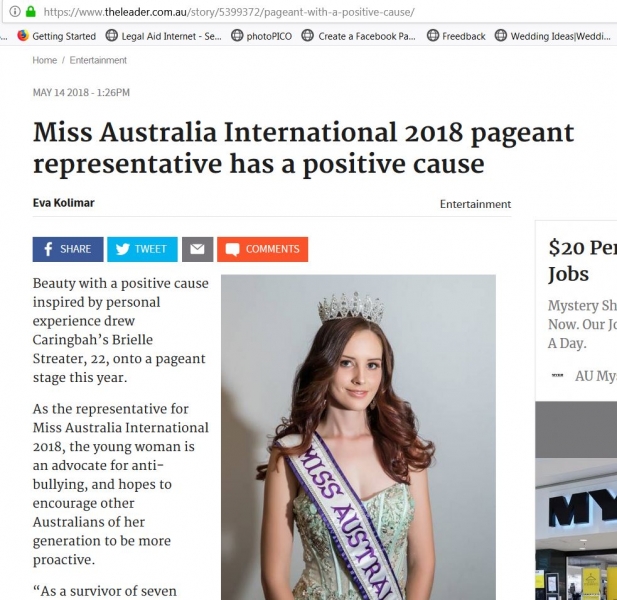Screen dimensions: 617x600
Task: Open the photoPICO bookmark
Action: pyautogui.click(x=261, y=36)
